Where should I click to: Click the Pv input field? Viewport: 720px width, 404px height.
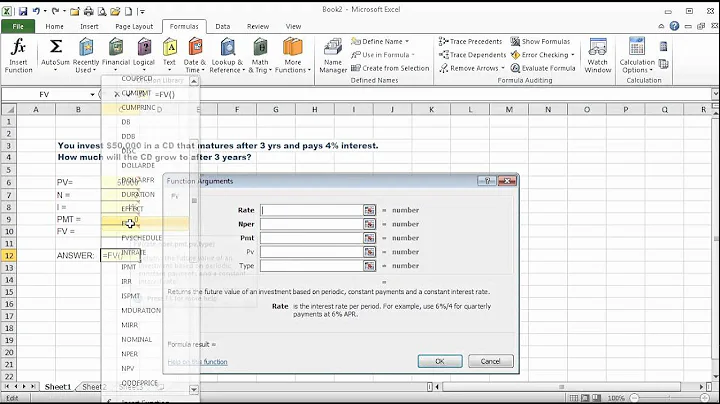click(x=312, y=252)
